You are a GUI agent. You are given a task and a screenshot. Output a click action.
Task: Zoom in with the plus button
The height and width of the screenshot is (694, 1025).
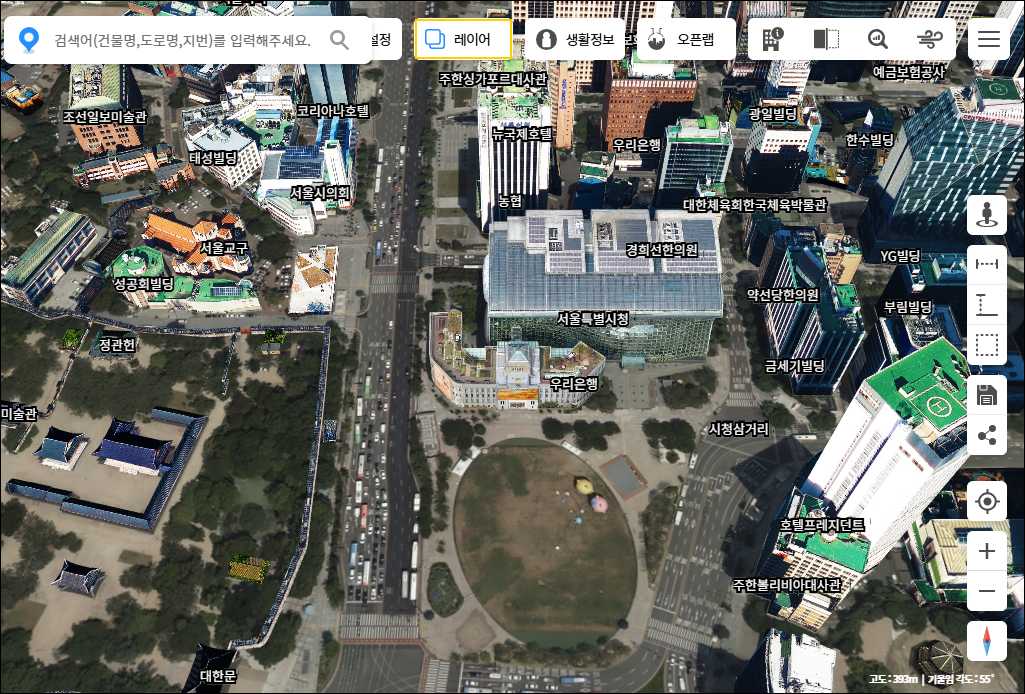click(987, 551)
